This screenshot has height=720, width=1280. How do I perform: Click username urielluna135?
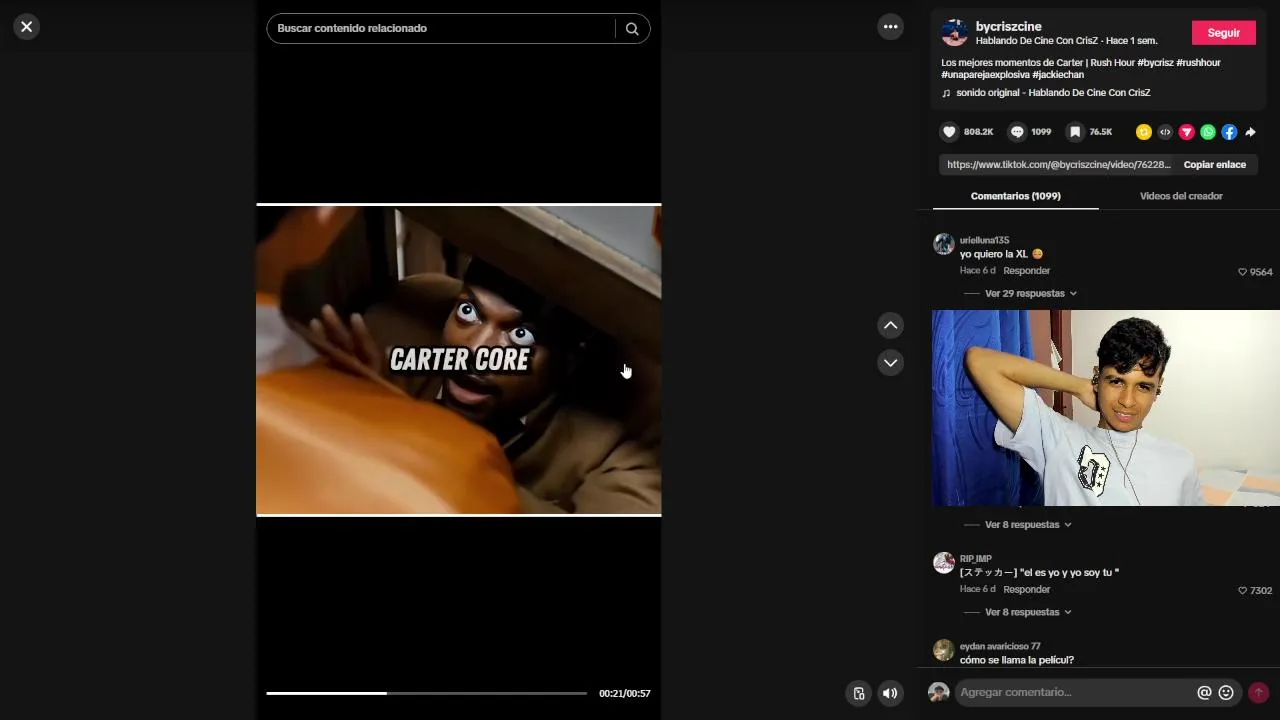985,241
